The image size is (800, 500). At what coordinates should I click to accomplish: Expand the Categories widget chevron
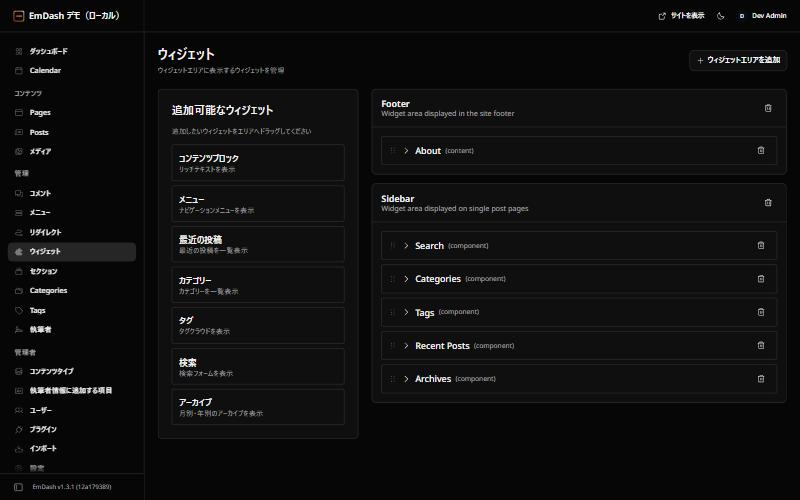(x=406, y=279)
